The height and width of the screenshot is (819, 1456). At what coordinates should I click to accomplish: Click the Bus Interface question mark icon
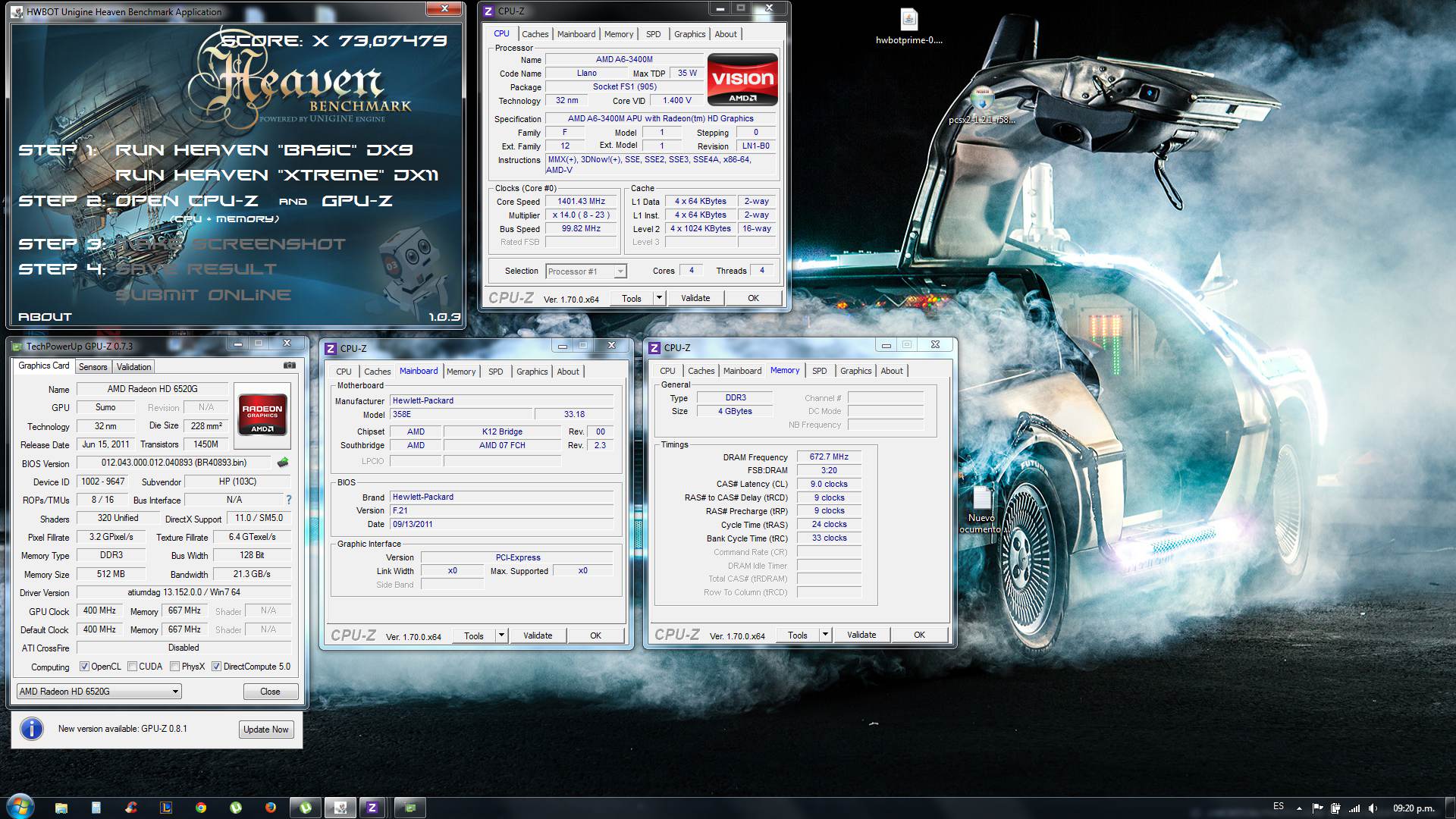point(288,500)
